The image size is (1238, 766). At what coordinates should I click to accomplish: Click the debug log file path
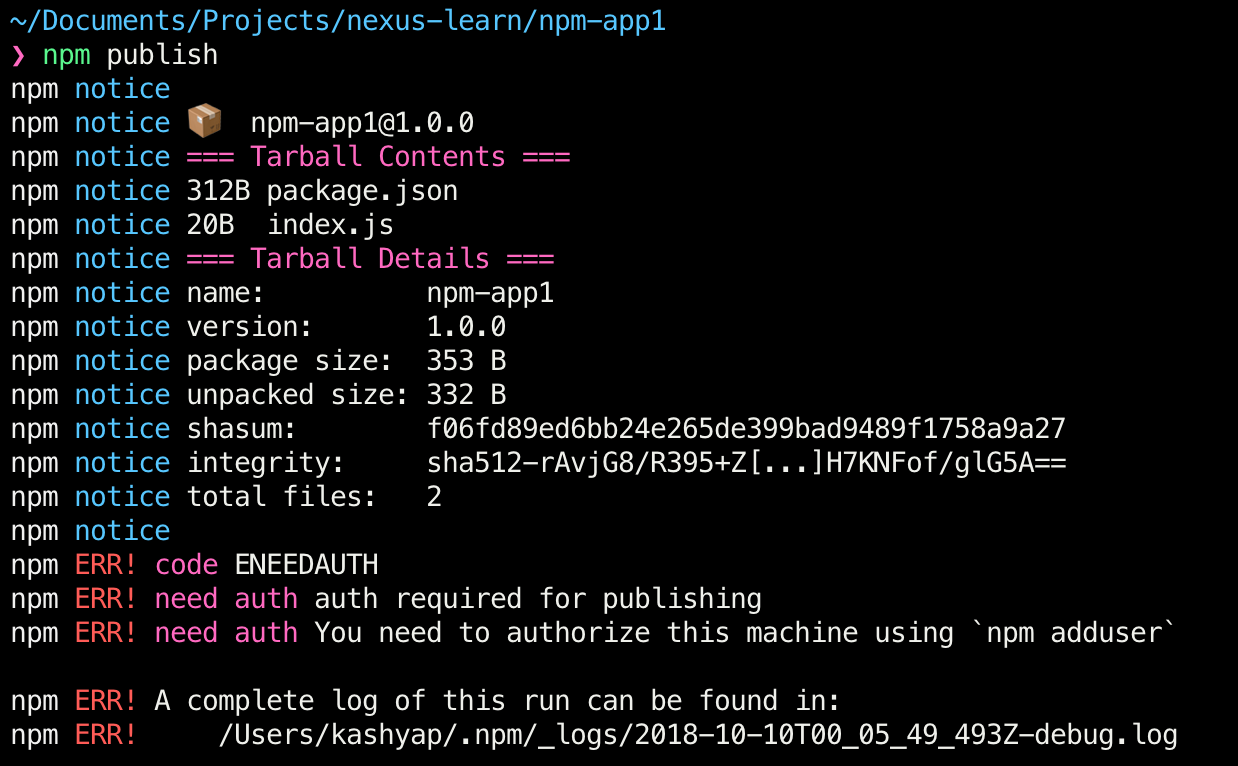click(x=698, y=735)
